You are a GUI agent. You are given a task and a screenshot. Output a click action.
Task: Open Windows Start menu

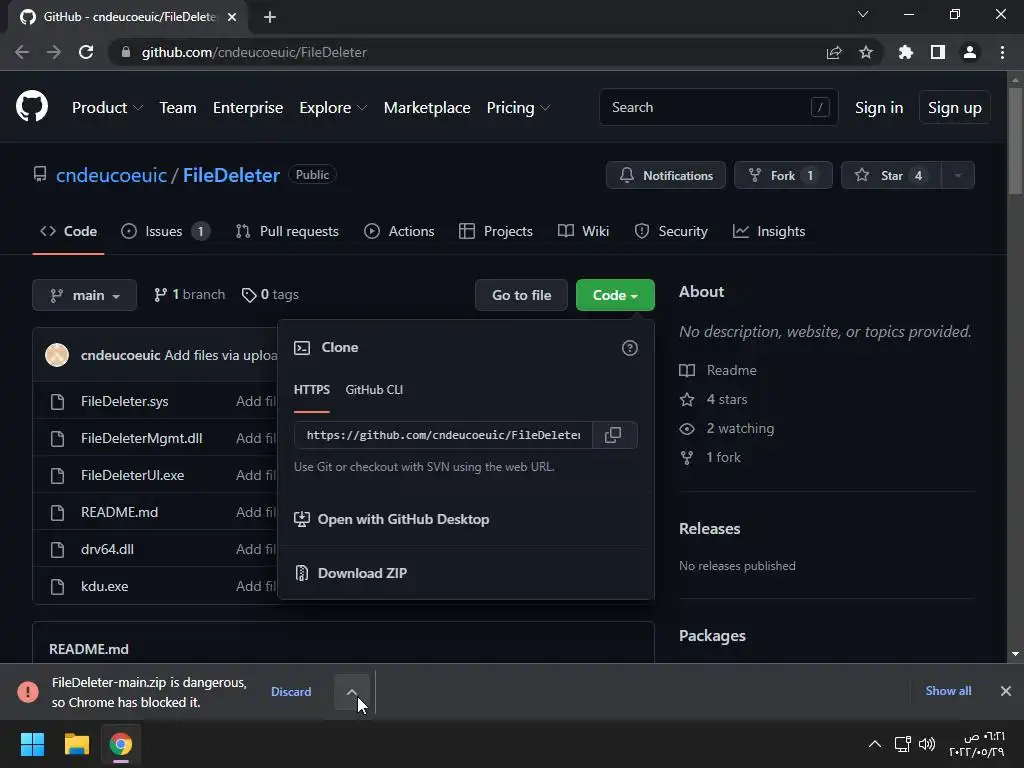pos(32,744)
